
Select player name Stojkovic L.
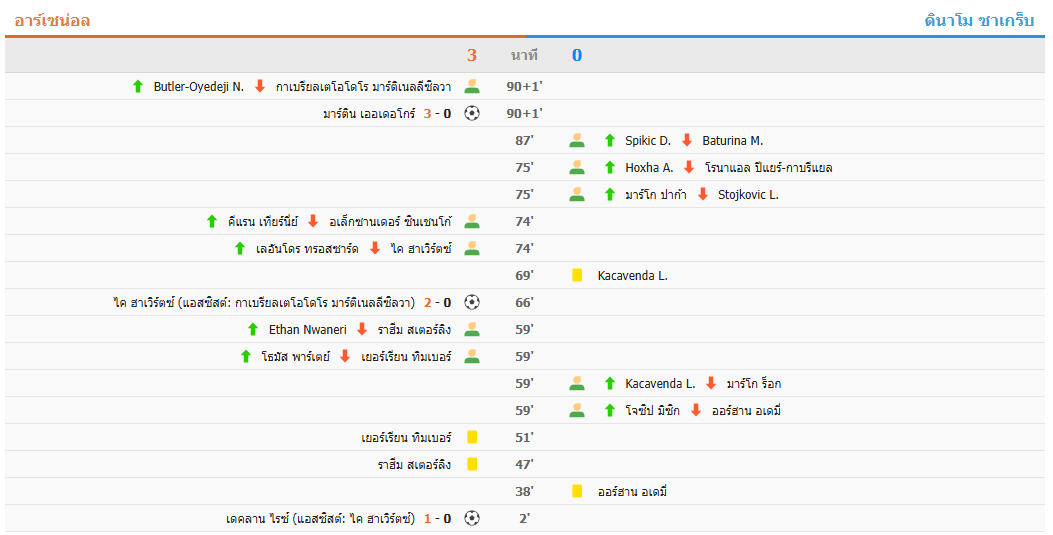click(x=748, y=195)
